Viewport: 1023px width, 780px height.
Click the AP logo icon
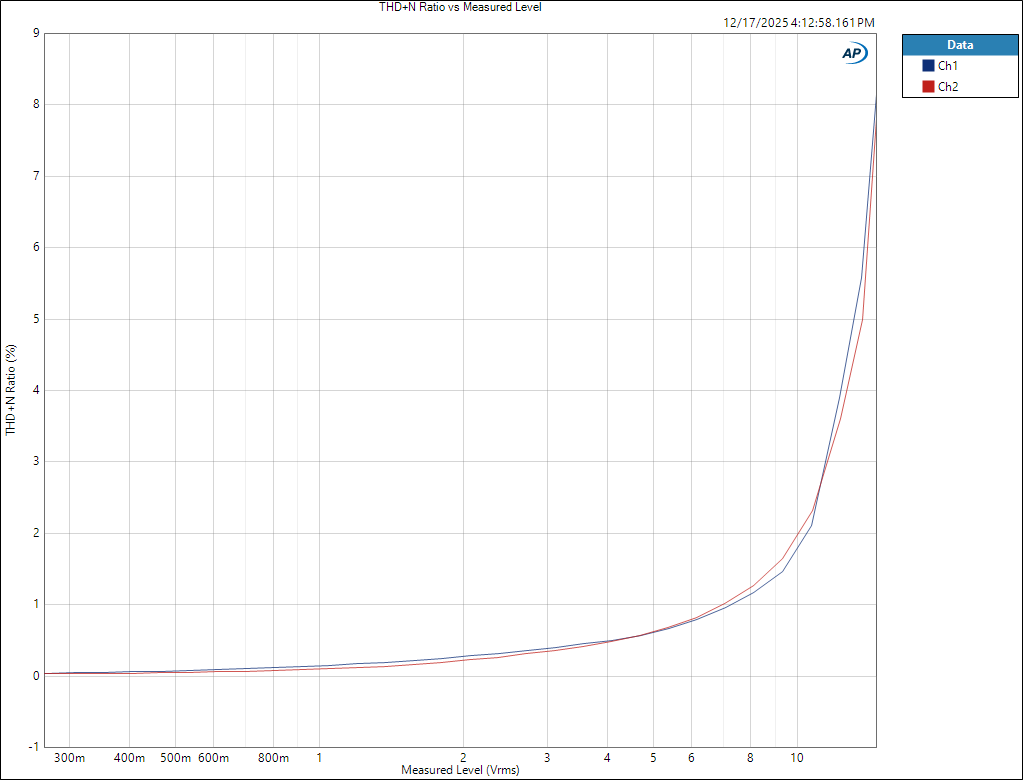[854, 53]
